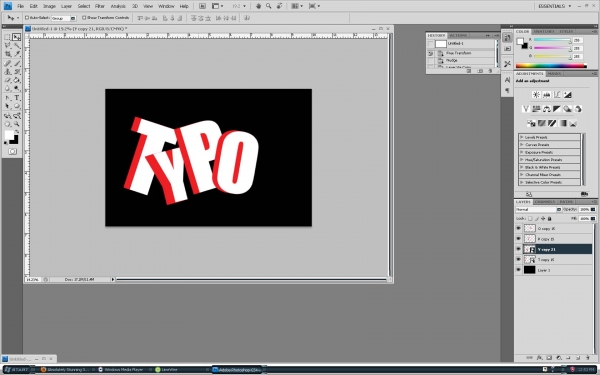Click the Exposure adjustment icon
Viewport: 600px width, 375px height.
pyautogui.click(x=567, y=95)
